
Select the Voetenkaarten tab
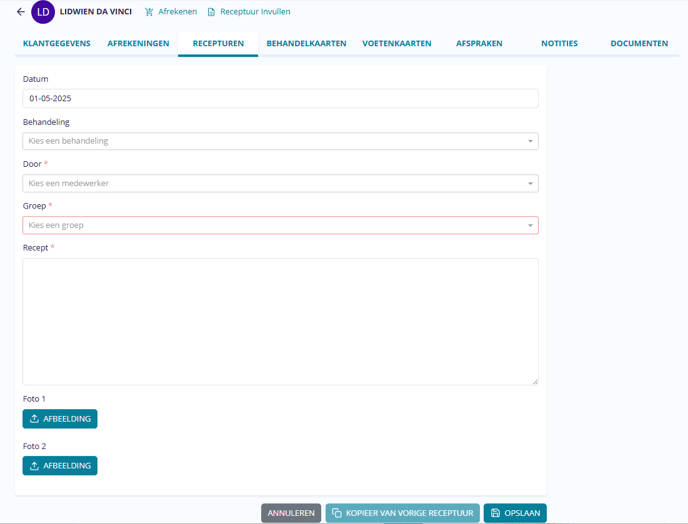click(397, 44)
